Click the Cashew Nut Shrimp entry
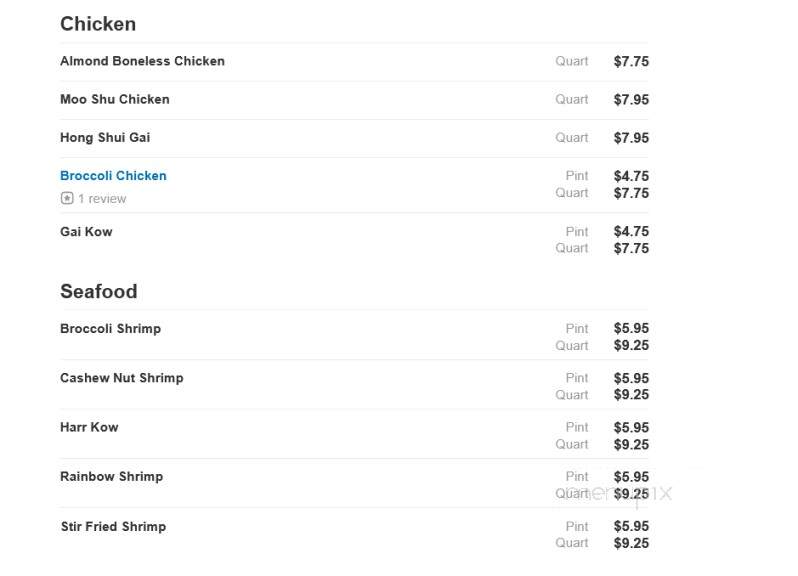This screenshot has width=798, height=576. [x=122, y=378]
